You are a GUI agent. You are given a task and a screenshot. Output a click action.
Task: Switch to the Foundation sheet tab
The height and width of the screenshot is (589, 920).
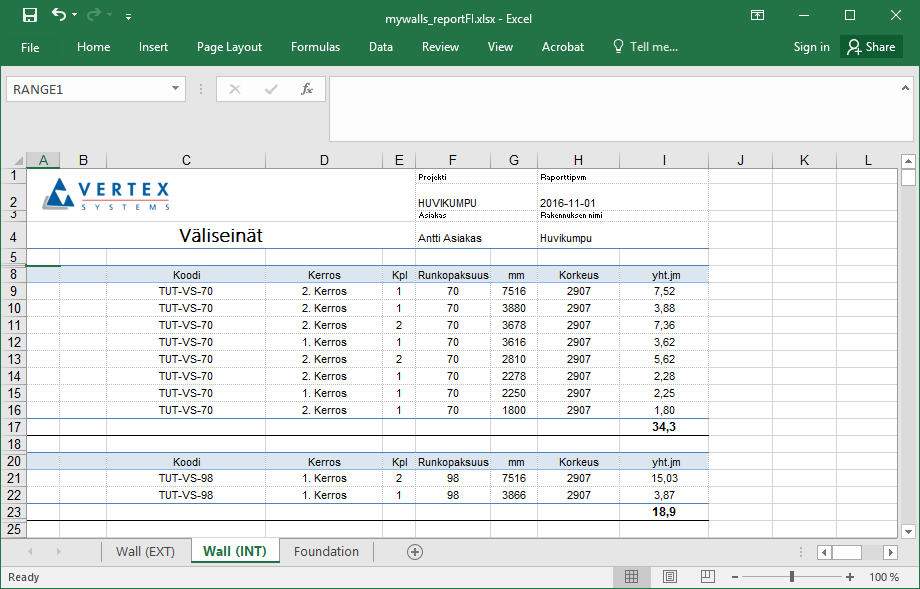coord(326,552)
